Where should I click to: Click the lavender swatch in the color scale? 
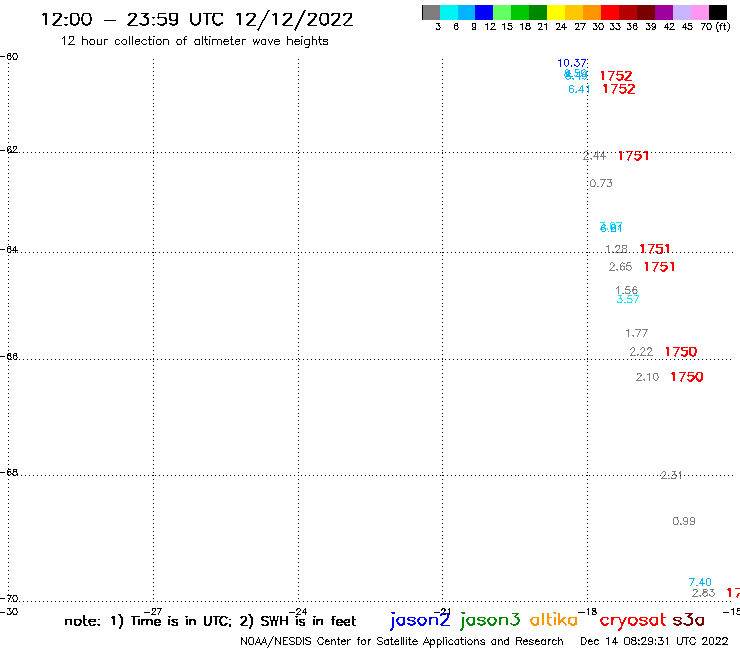point(681,12)
